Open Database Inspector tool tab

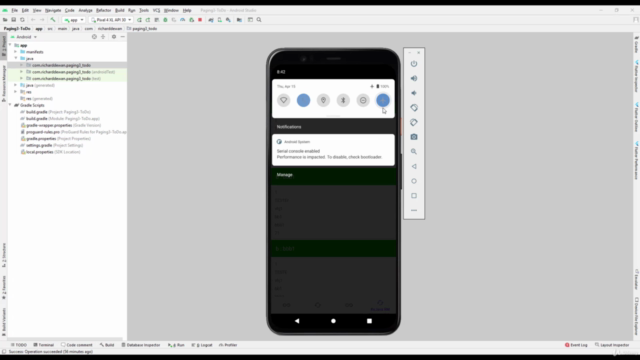(141, 345)
